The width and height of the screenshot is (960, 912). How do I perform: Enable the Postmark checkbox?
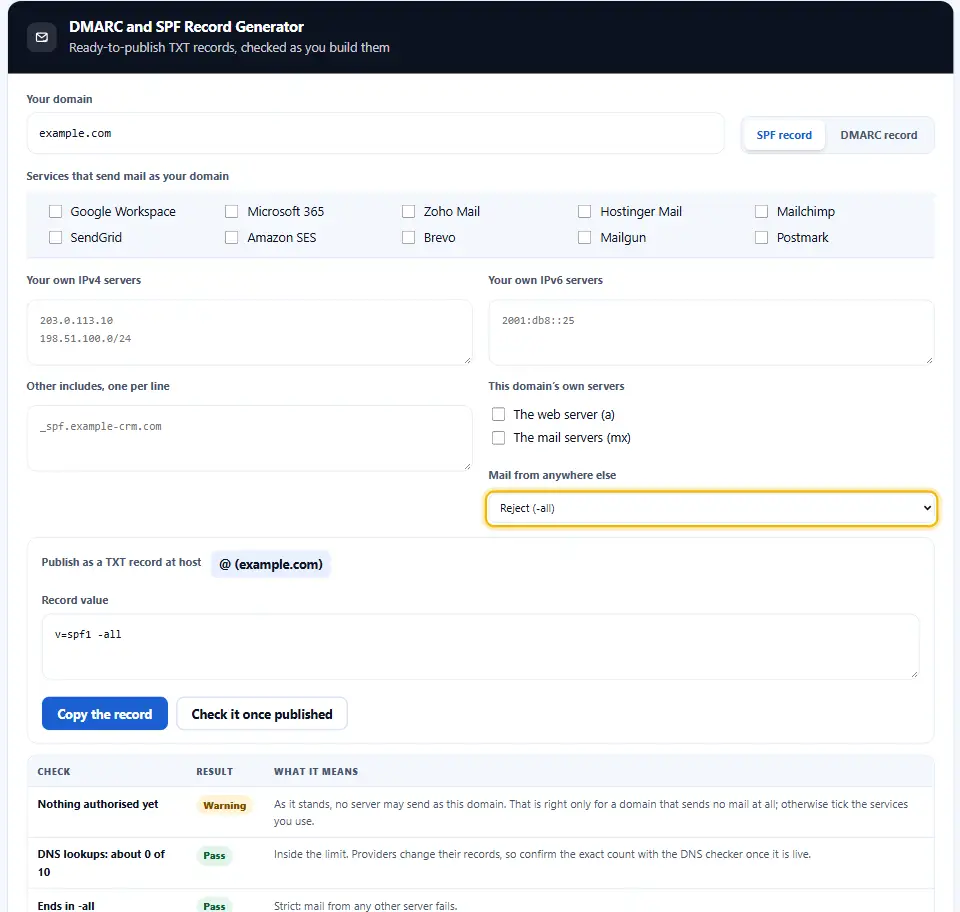761,237
